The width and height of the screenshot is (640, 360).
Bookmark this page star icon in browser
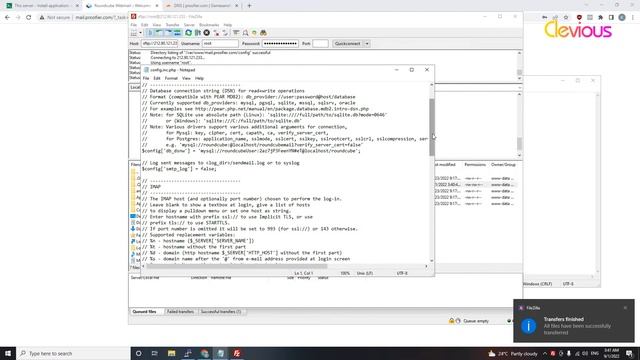566,18
